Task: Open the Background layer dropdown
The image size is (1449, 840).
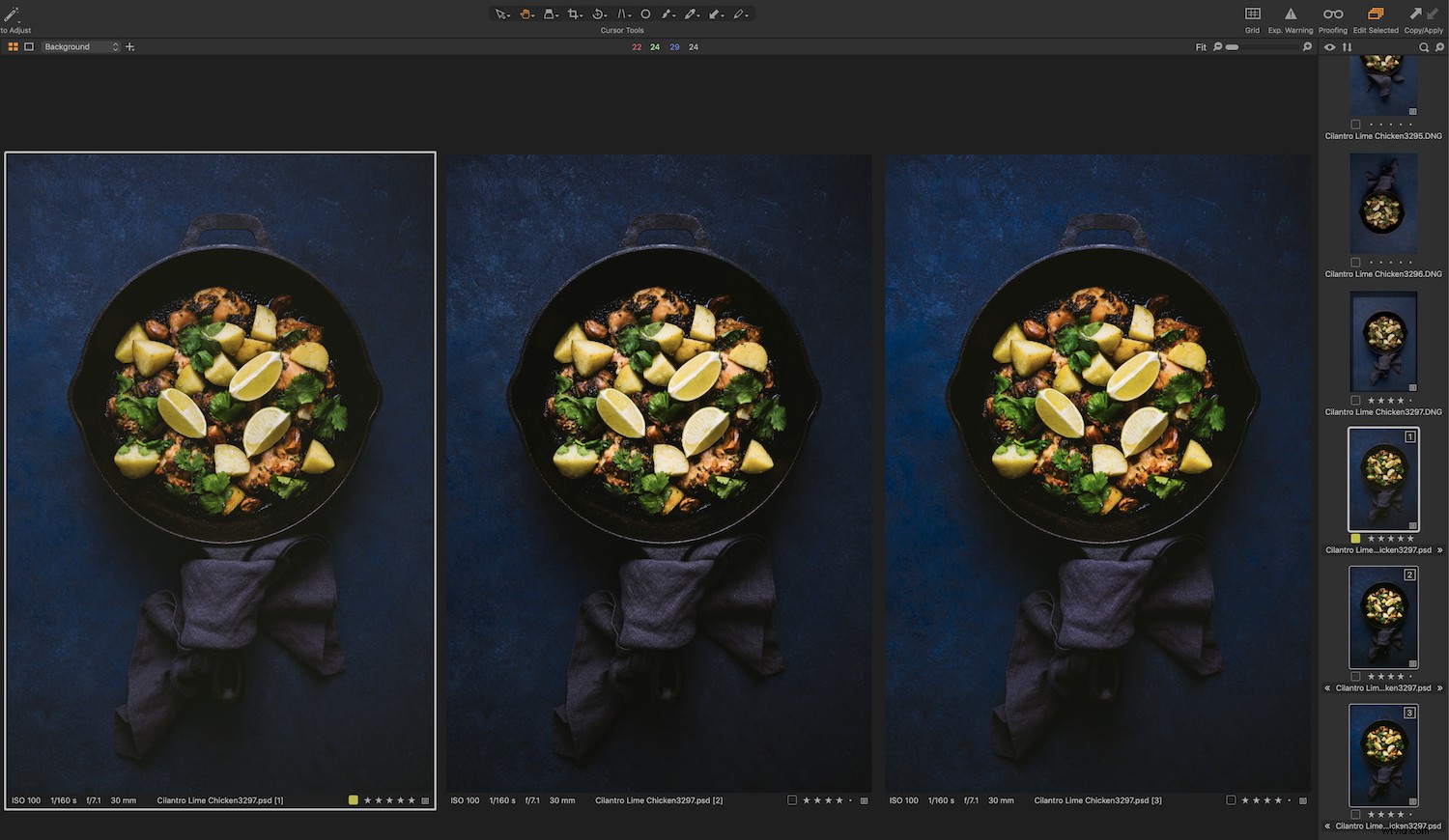Action: point(115,46)
